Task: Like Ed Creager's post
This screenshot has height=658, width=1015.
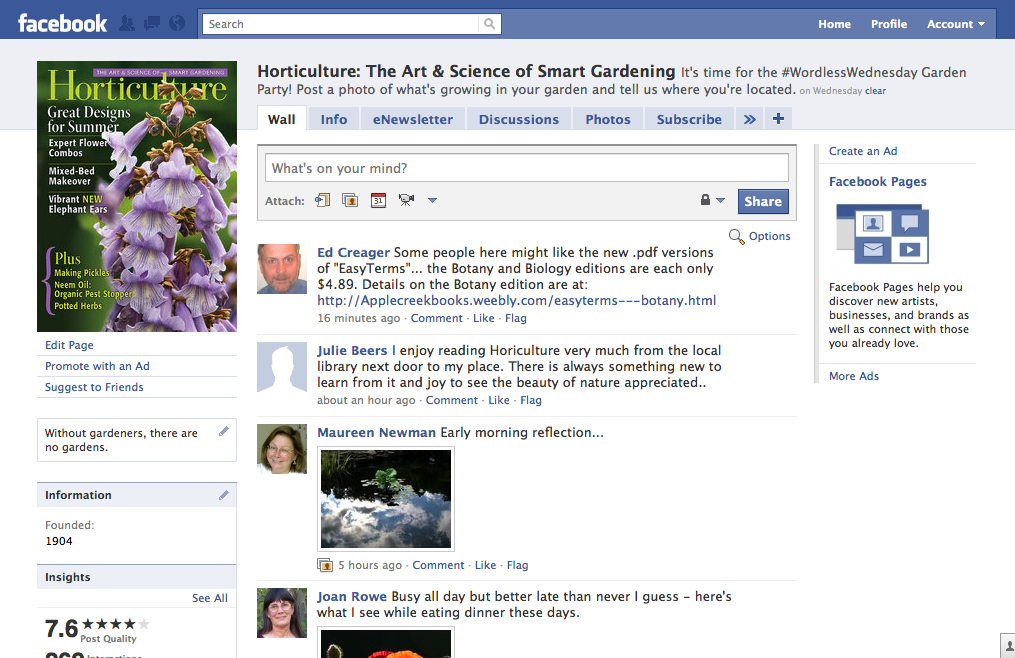Action: (x=484, y=318)
